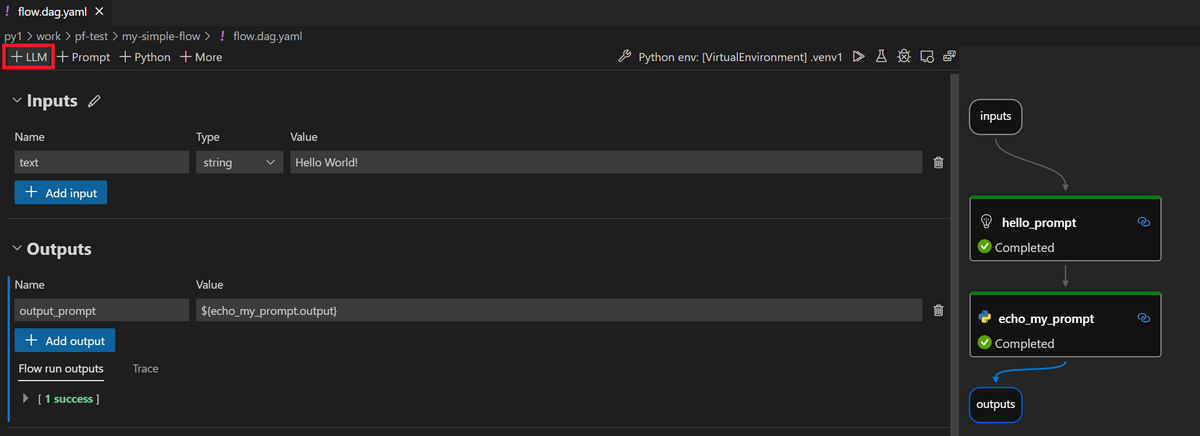Select the inputs node in graph
Screen dimensions: 1200x436
pos(996,117)
